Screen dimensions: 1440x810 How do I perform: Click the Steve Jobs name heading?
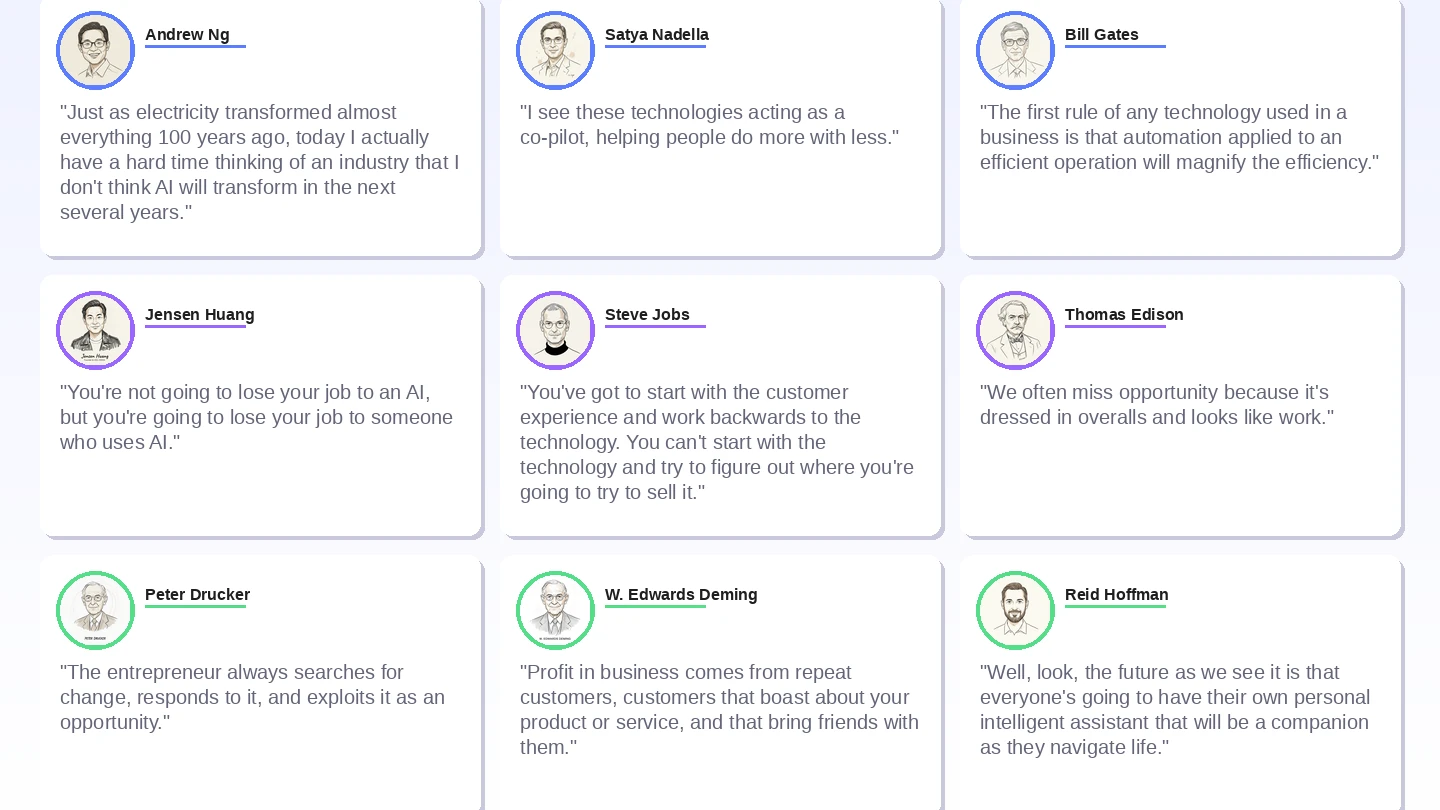(647, 315)
